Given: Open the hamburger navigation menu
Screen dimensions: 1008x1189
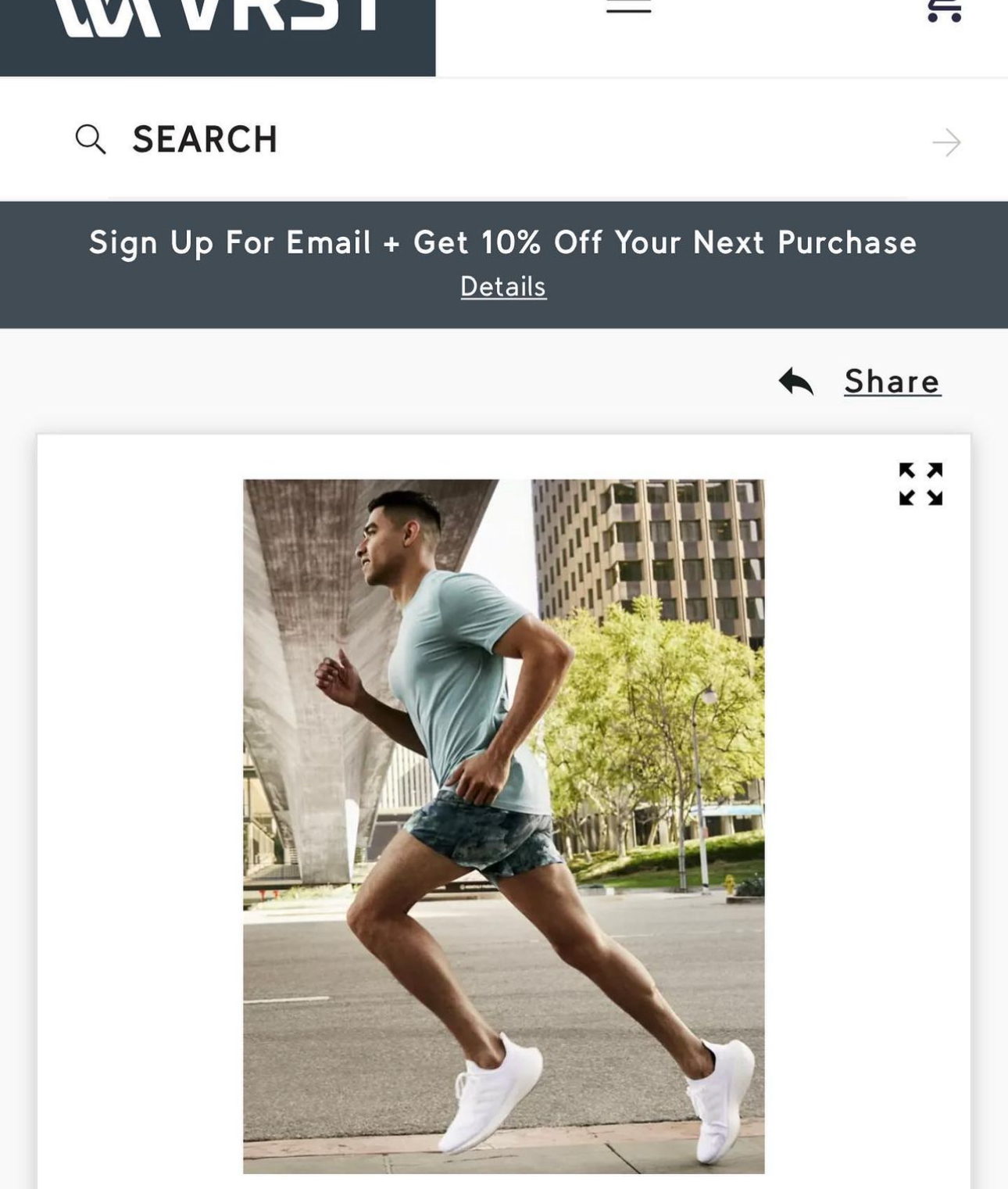Looking at the screenshot, I should pyautogui.click(x=628, y=8).
